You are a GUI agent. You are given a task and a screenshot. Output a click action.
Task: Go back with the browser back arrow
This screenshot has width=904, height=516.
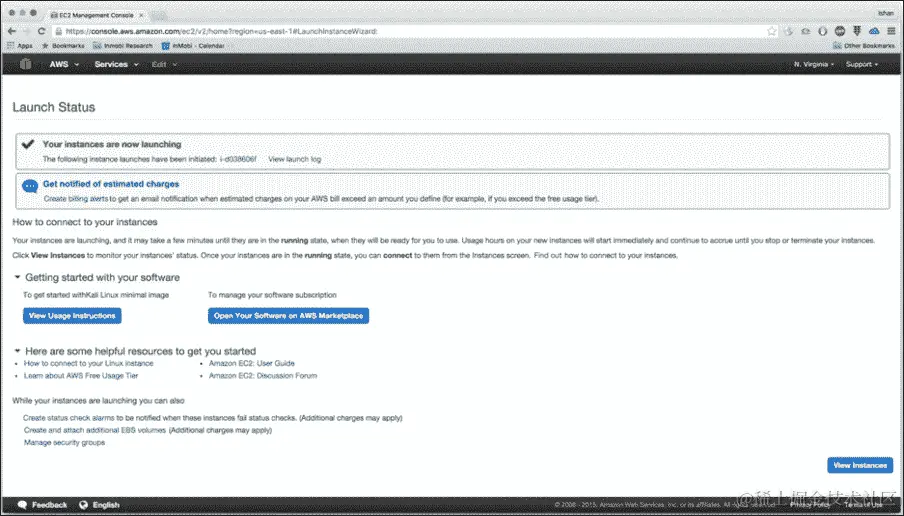pos(12,31)
